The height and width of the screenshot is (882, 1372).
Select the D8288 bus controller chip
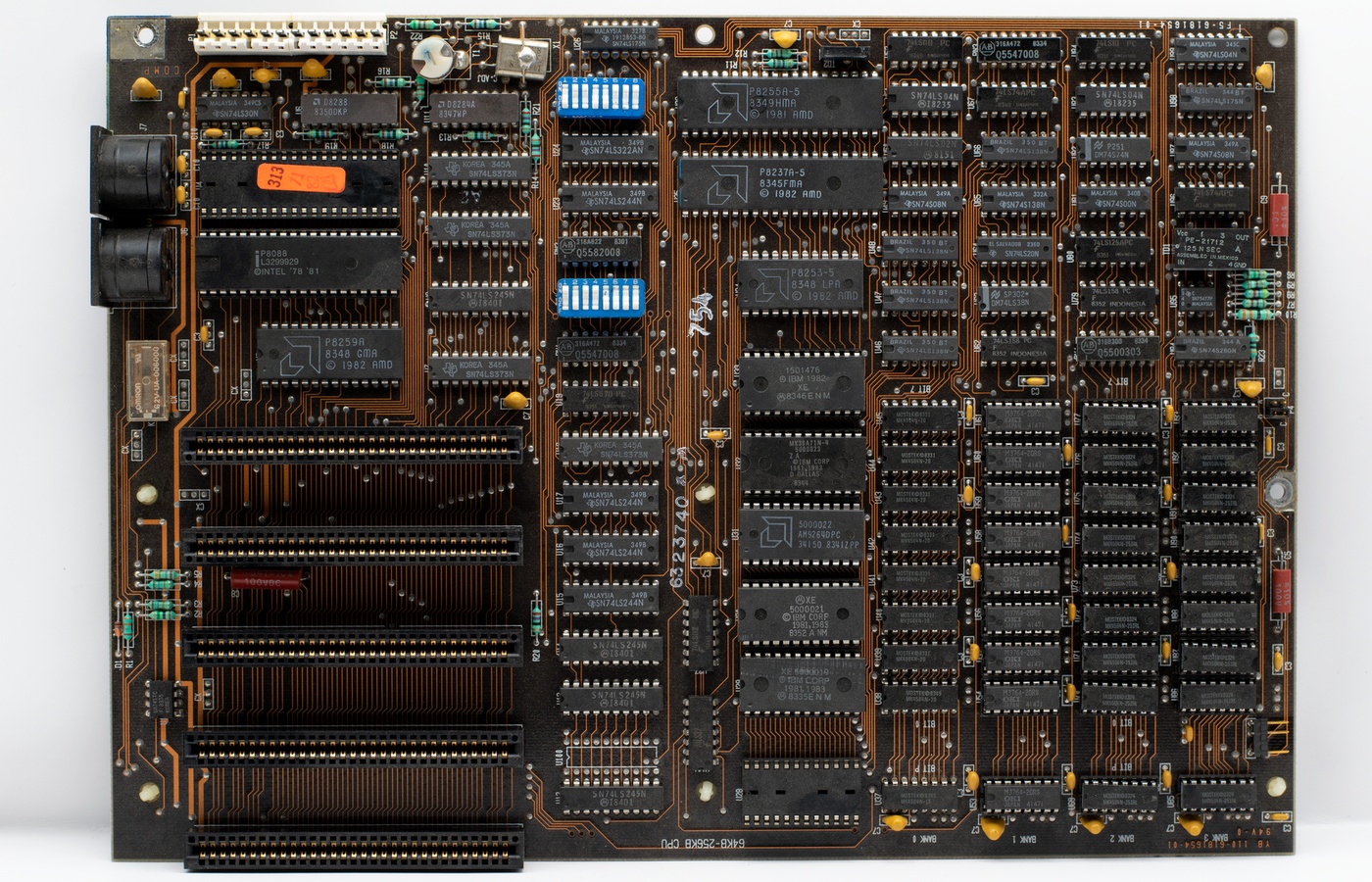click(x=351, y=108)
